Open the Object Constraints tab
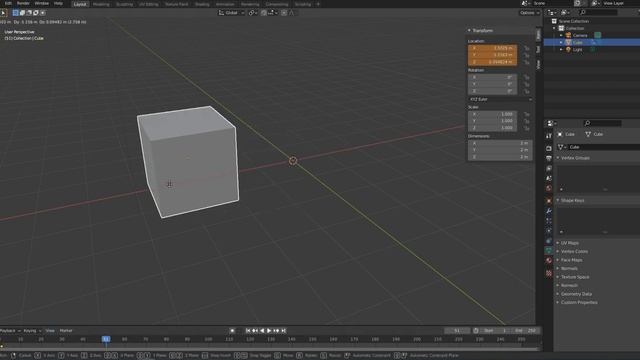The width and height of the screenshot is (640, 360). (x=549, y=241)
